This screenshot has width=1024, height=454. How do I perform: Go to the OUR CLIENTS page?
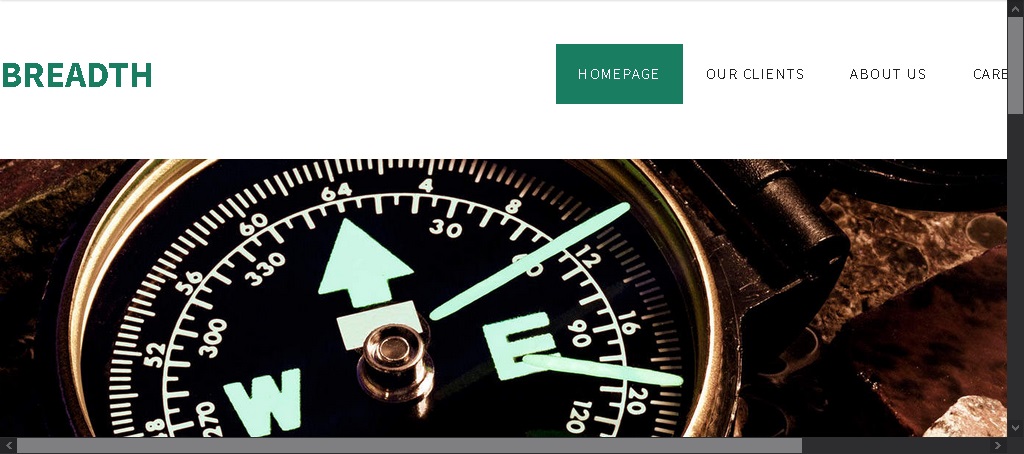click(755, 74)
